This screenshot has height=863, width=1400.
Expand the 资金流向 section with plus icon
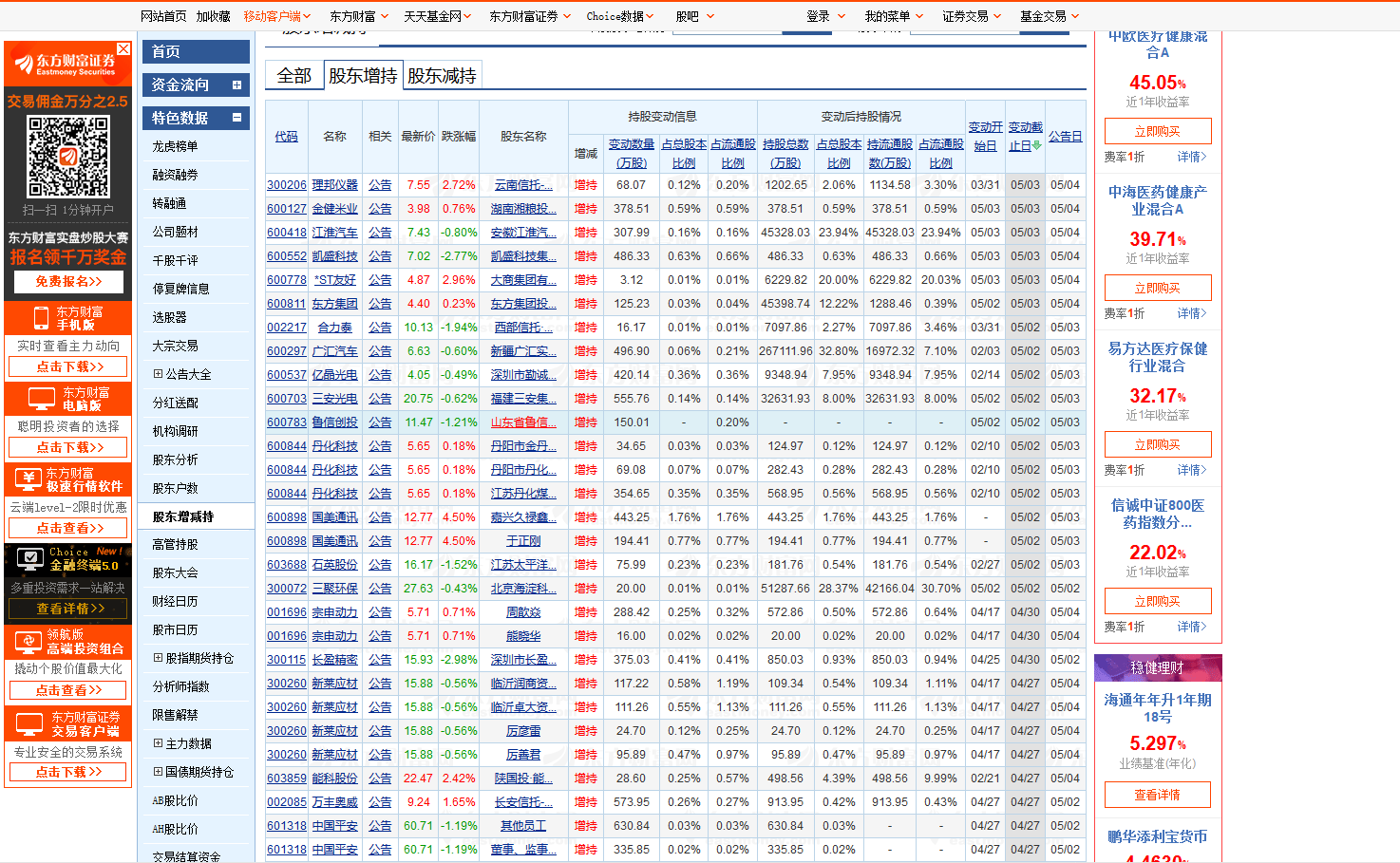(236, 84)
